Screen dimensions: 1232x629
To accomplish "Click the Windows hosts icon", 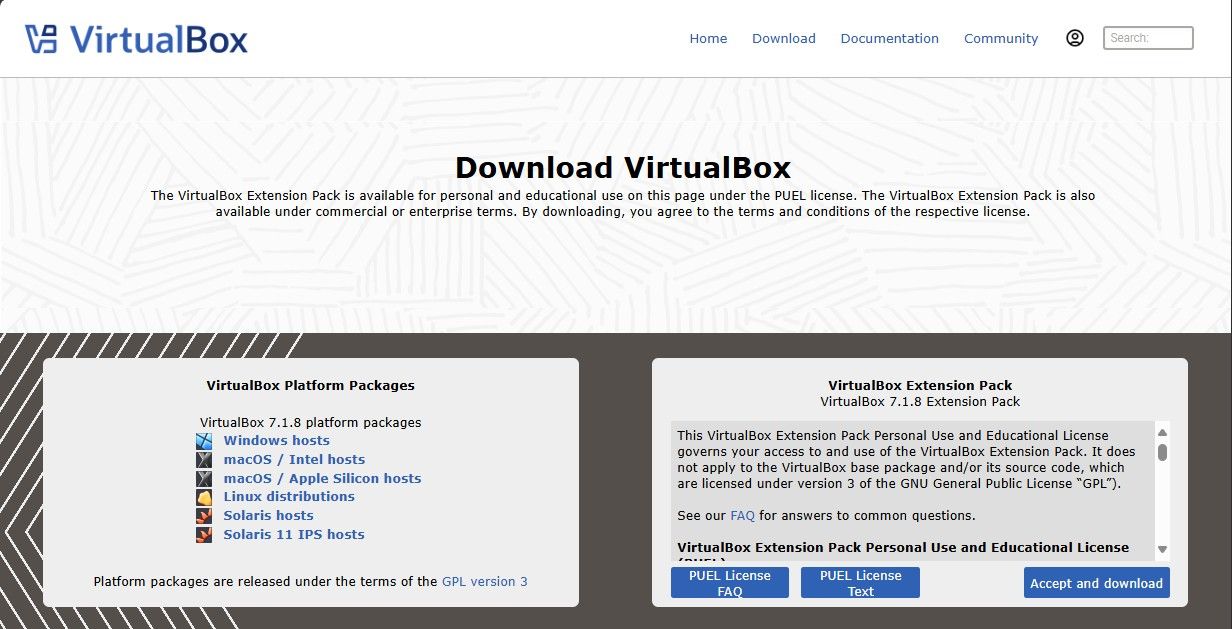I will click(x=204, y=441).
